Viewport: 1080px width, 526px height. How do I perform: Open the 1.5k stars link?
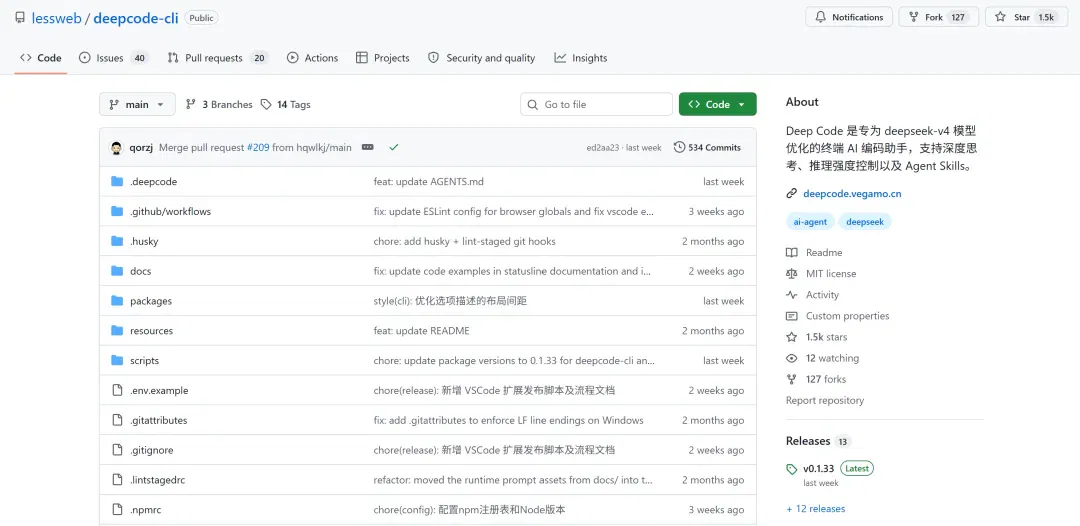(x=827, y=337)
